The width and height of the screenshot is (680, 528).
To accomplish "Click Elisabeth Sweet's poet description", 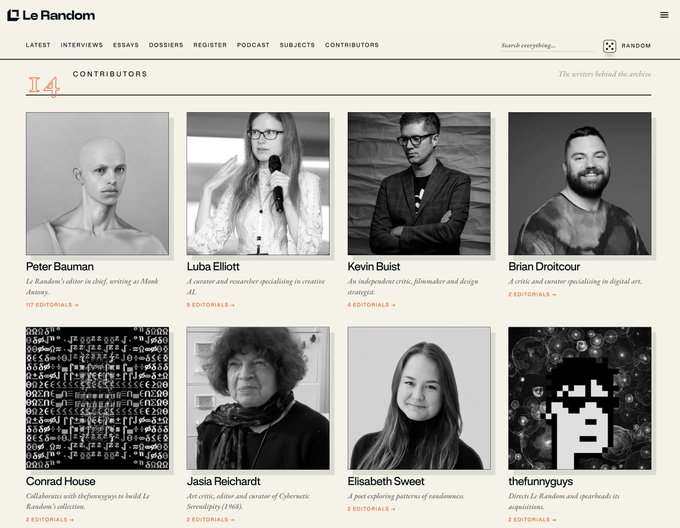I will 406,496.
